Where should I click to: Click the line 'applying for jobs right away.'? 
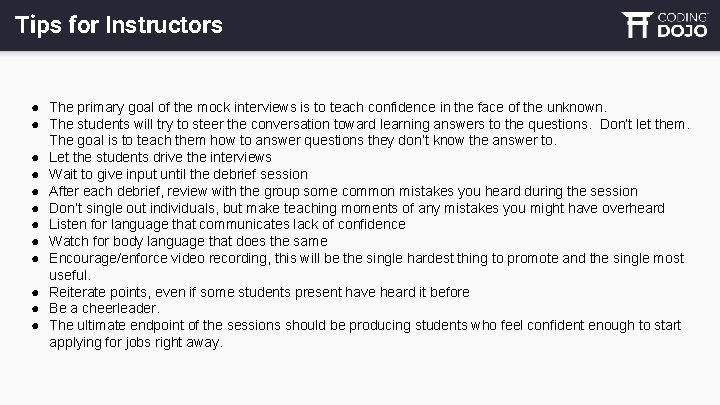point(136,342)
